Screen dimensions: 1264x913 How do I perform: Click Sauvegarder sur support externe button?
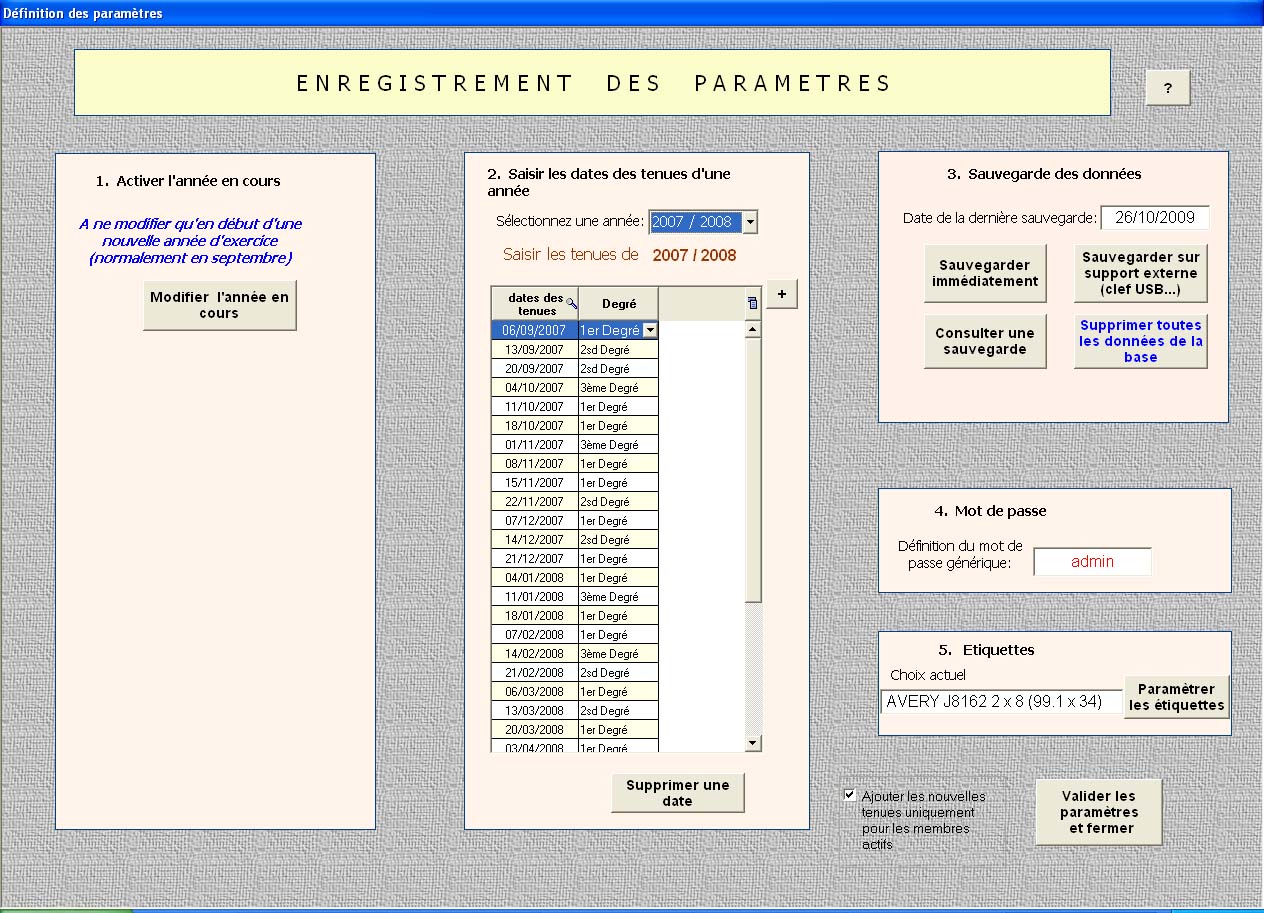tap(1140, 273)
